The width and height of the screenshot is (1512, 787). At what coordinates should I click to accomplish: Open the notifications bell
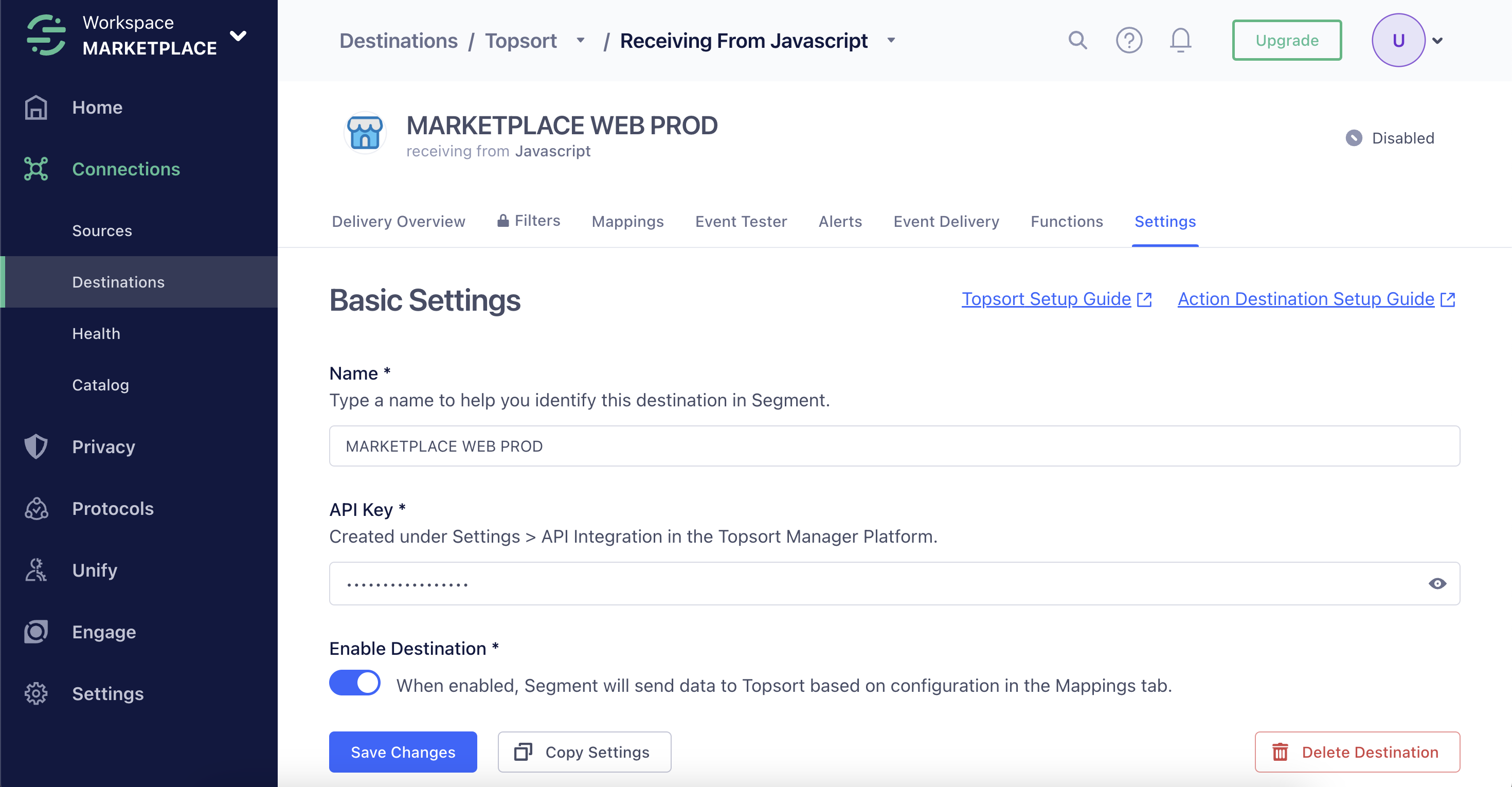(1180, 41)
